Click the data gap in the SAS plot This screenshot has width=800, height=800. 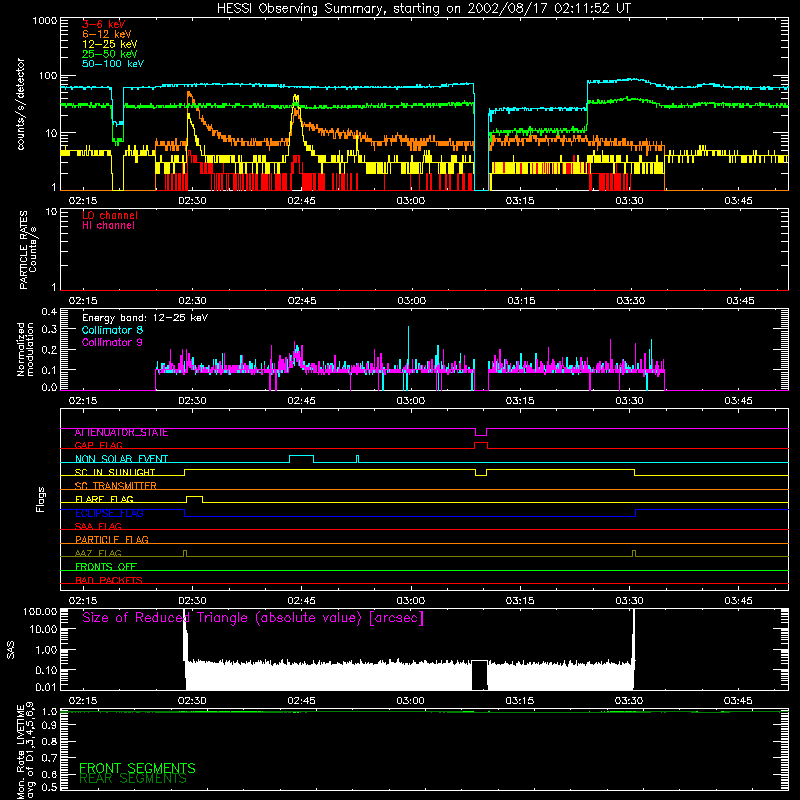pos(479,675)
